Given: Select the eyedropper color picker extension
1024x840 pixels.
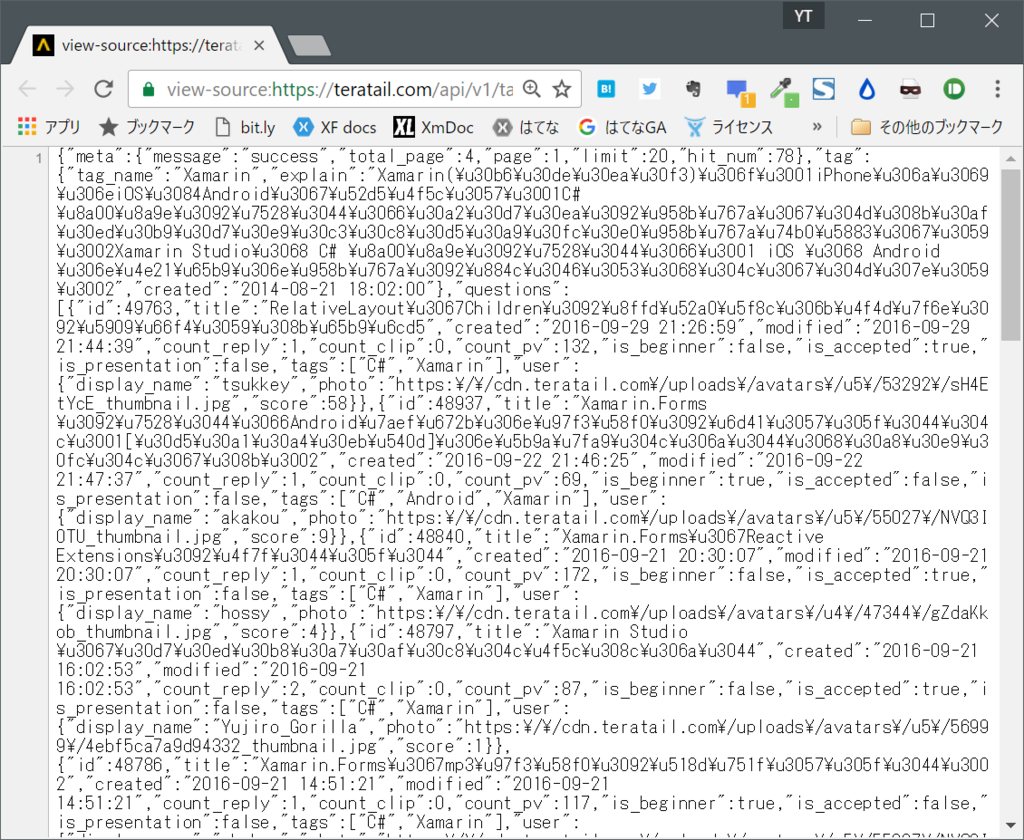Looking at the screenshot, I should [782, 91].
